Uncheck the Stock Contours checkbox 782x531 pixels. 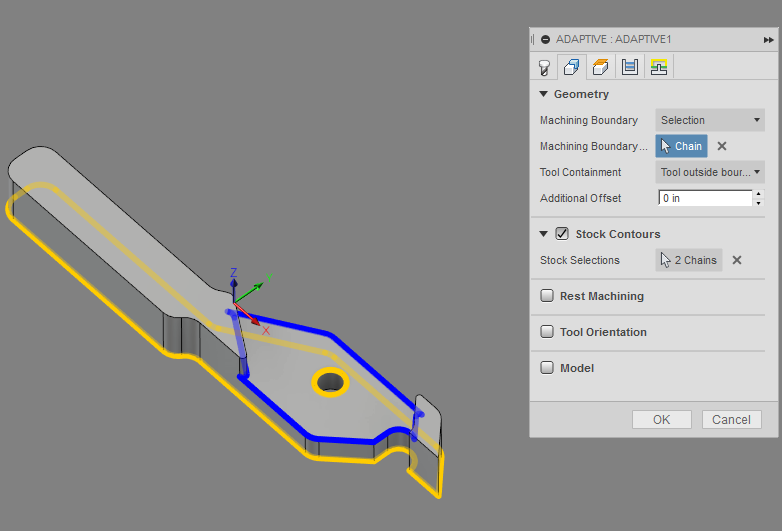tap(562, 234)
